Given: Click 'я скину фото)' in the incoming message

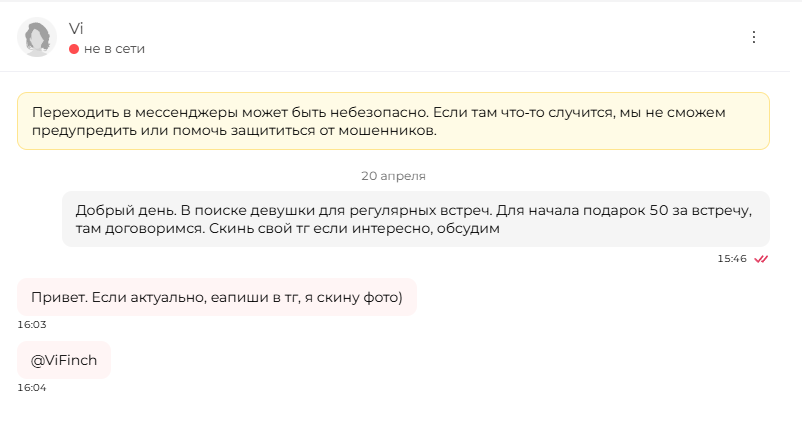Looking at the screenshot, I should click(353, 298).
